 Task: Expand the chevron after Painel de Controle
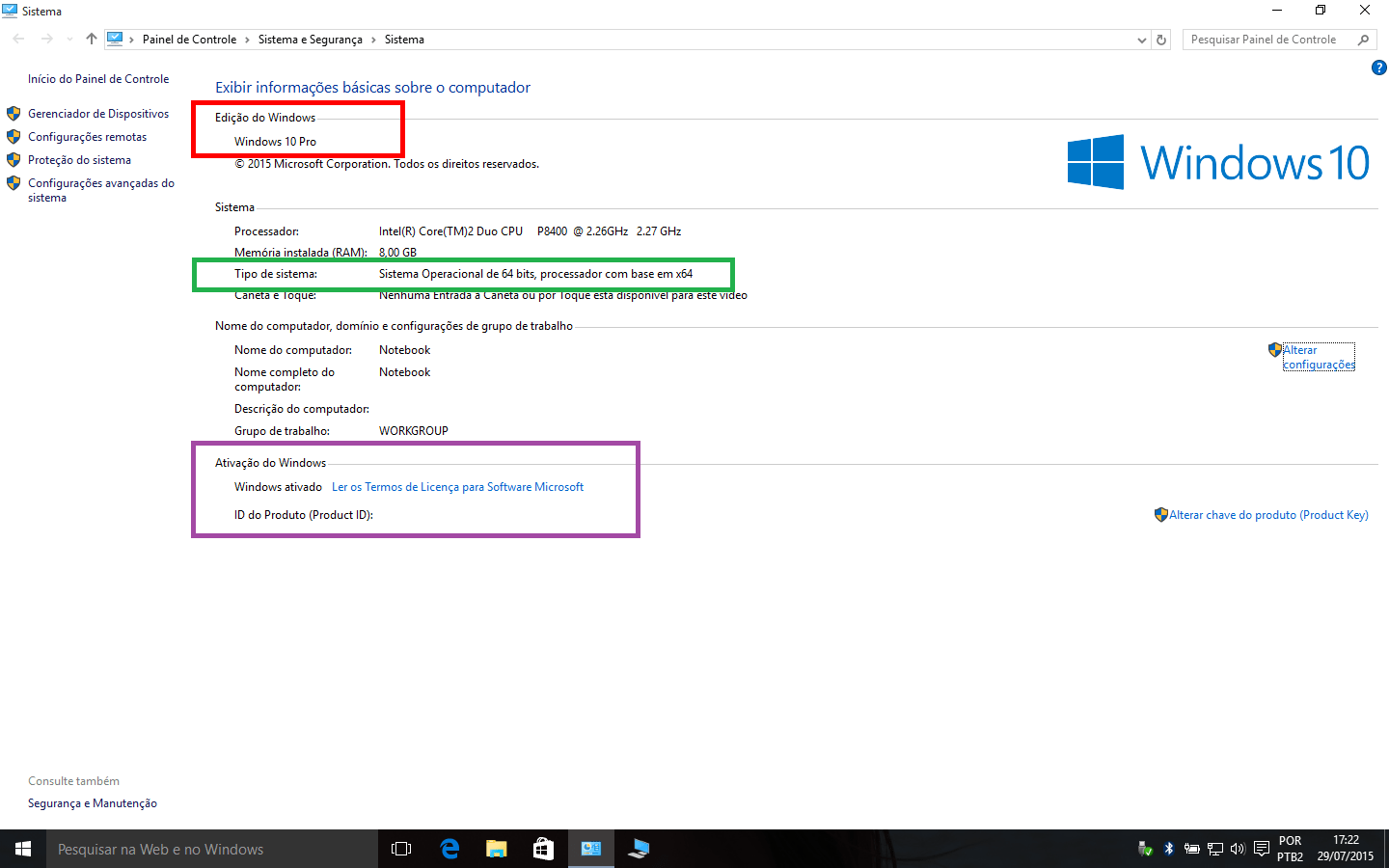coord(247,40)
